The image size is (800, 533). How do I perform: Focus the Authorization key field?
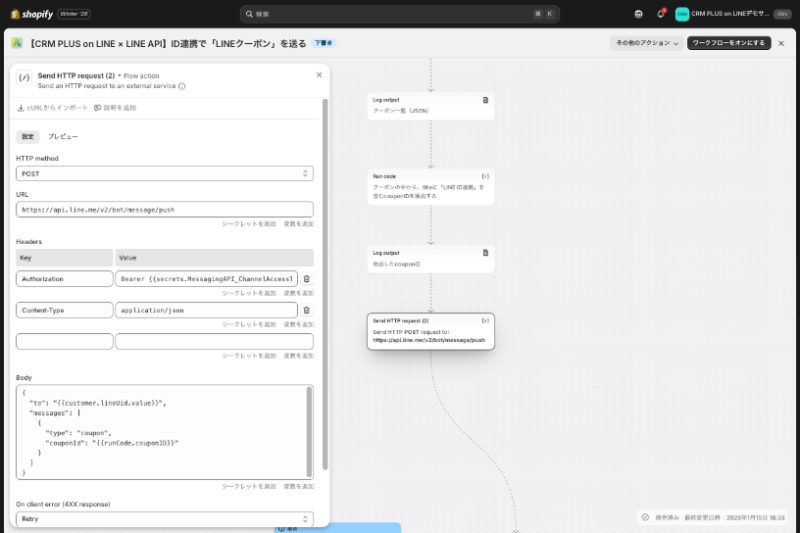tap(64, 279)
